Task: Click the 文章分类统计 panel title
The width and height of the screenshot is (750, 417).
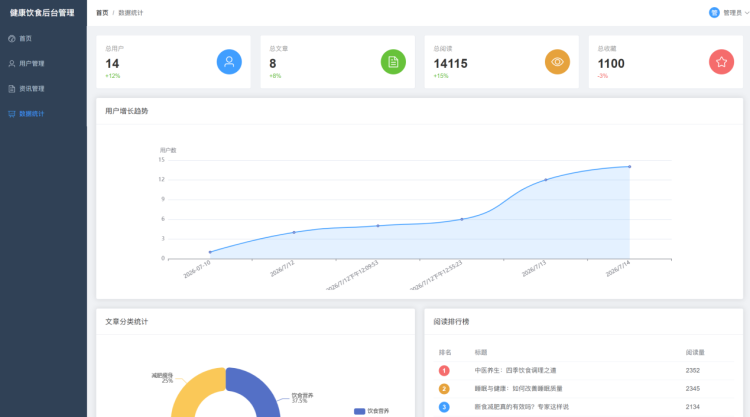Action: [127, 322]
